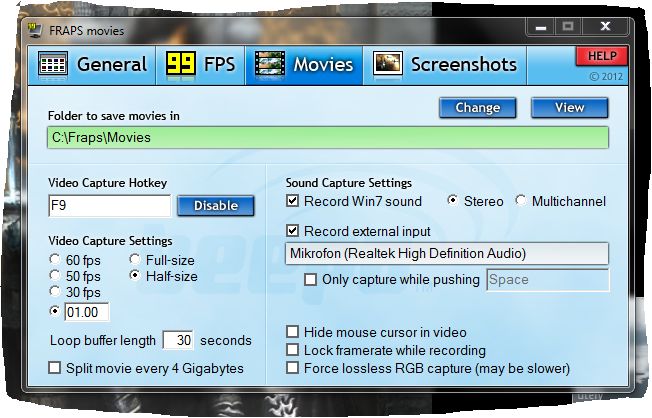652x418 pixels.
Task: Click the red HELP button
Action: coord(602,56)
